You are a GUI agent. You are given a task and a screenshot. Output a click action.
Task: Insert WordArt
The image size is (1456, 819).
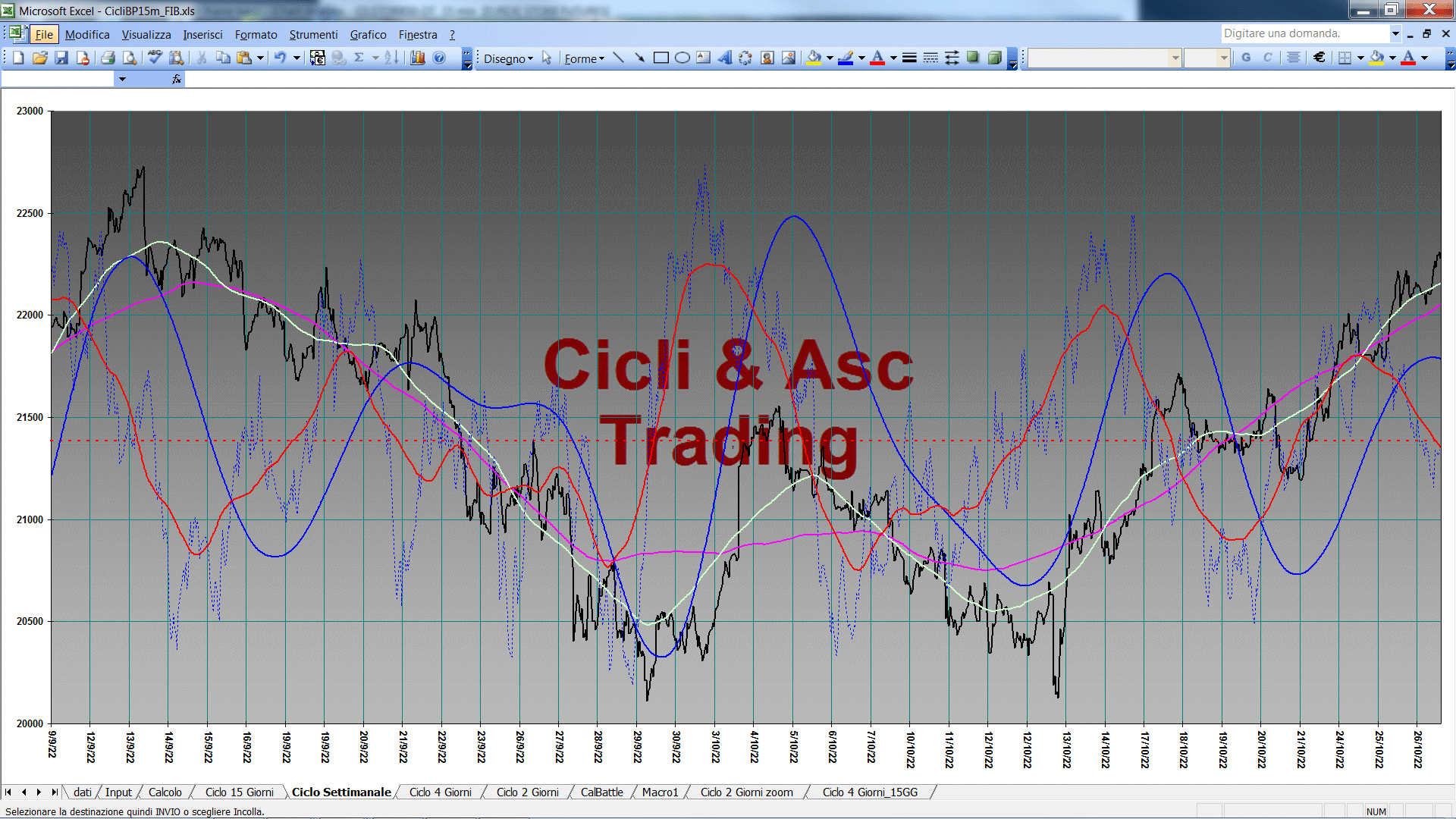(x=725, y=58)
